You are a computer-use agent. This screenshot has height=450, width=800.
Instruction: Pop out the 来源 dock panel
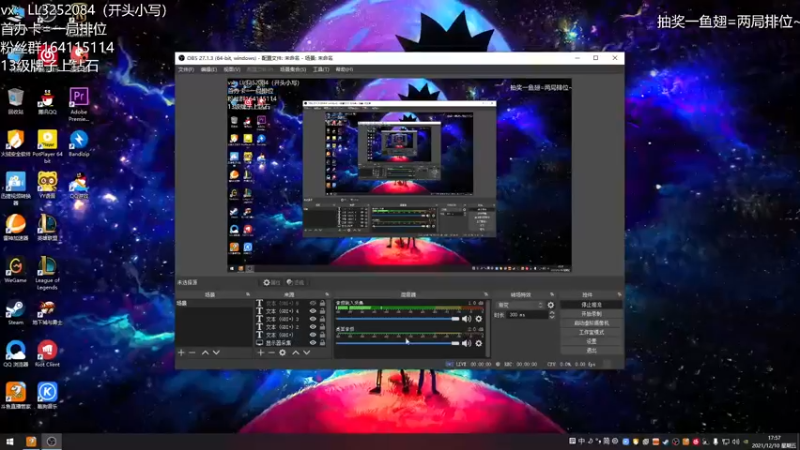327,294
